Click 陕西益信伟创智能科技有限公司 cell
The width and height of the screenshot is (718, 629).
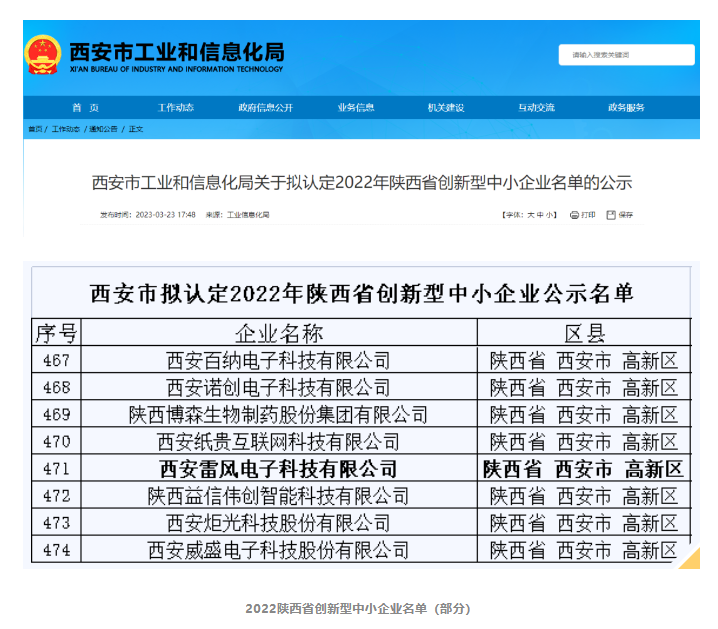[x=278, y=495]
